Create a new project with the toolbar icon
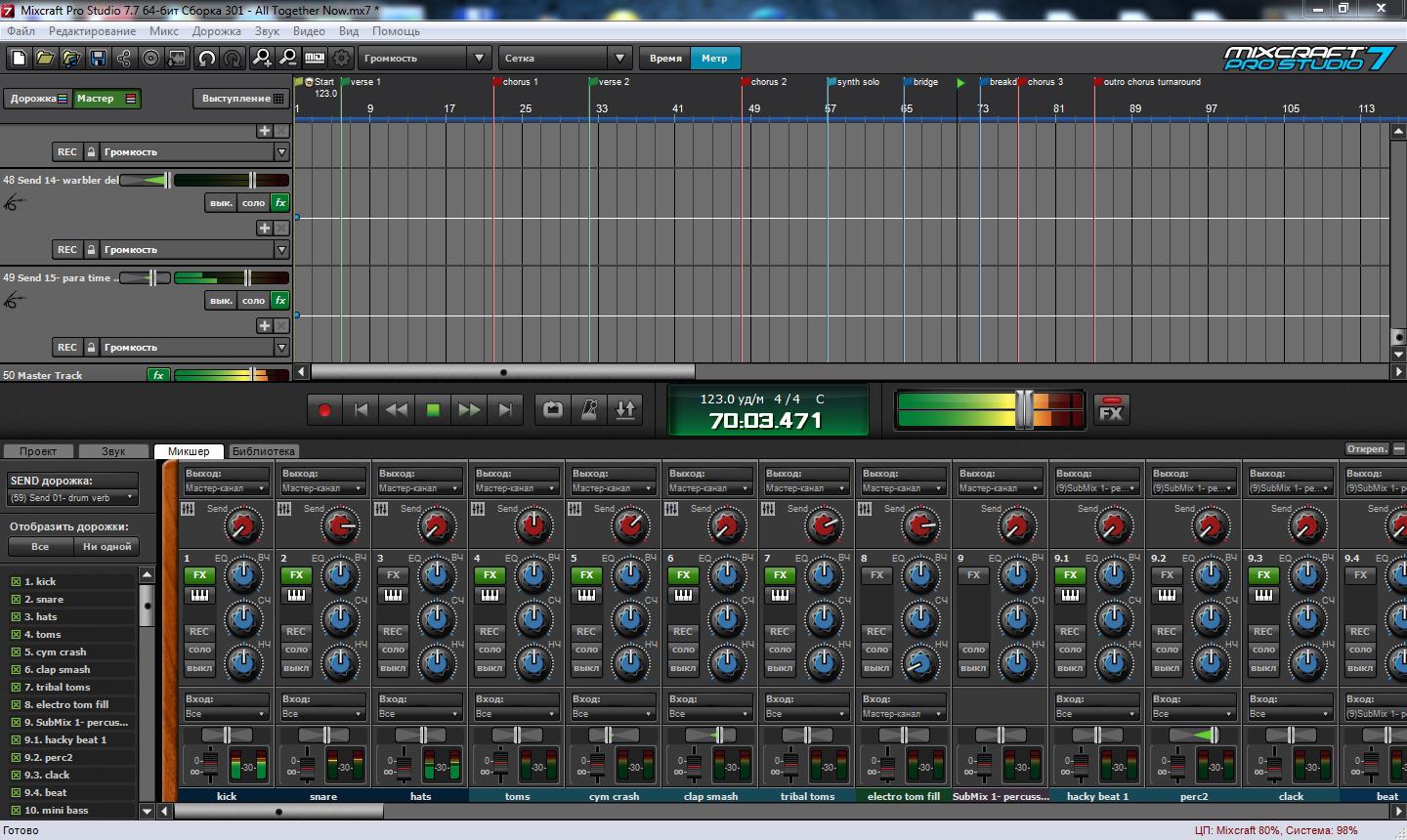This screenshot has height=840, width=1407. (18, 59)
